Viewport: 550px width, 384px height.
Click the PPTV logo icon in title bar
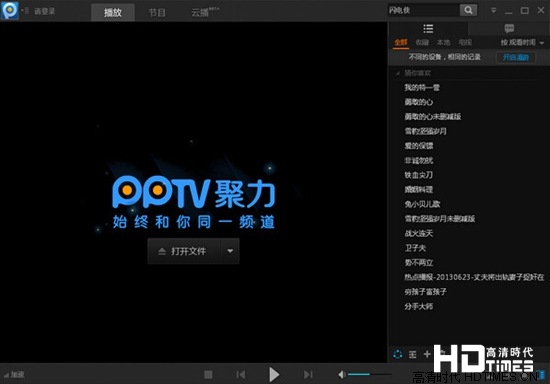click(x=9, y=10)
